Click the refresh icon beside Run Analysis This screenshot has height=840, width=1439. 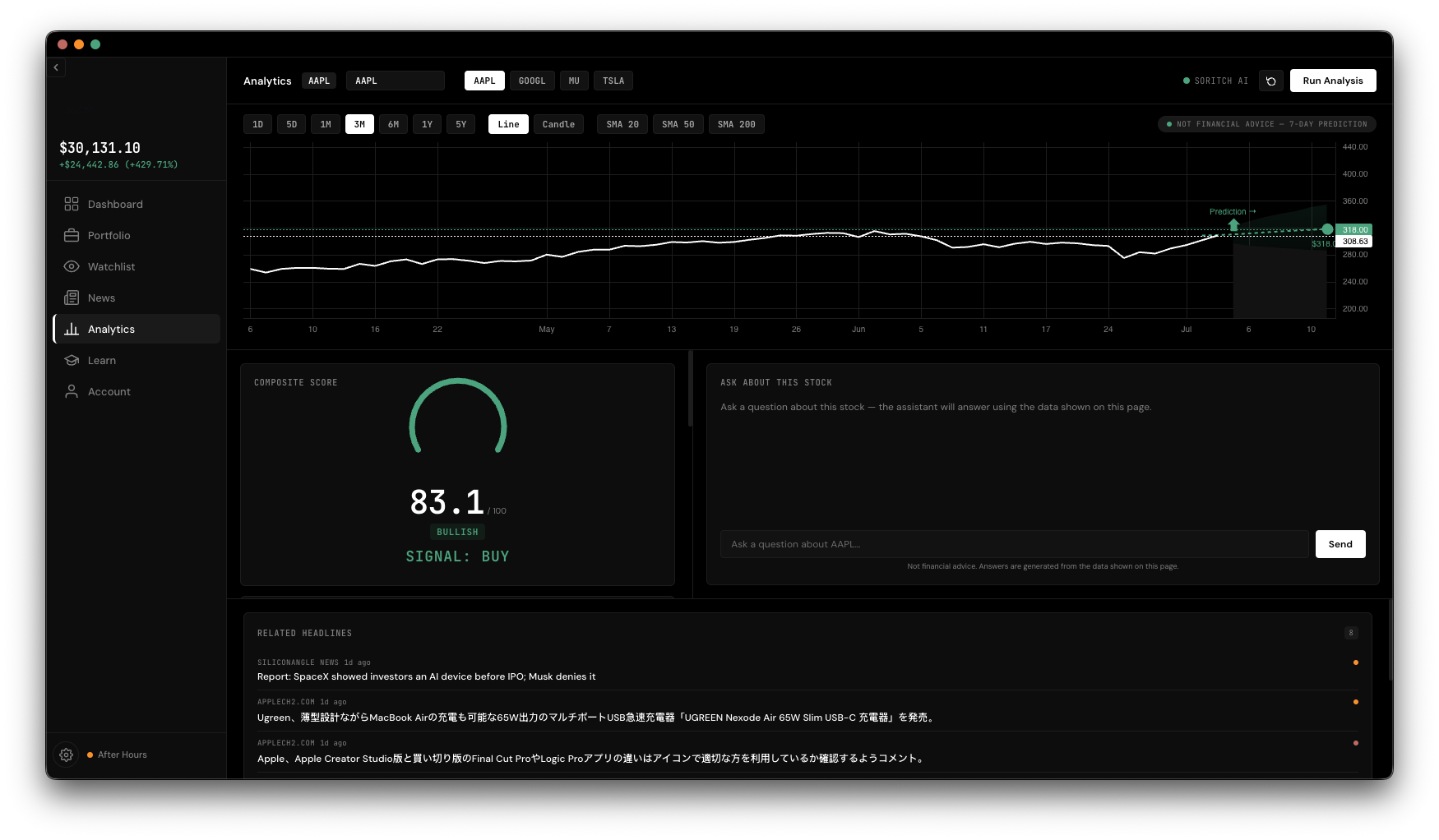point(1271,81)
